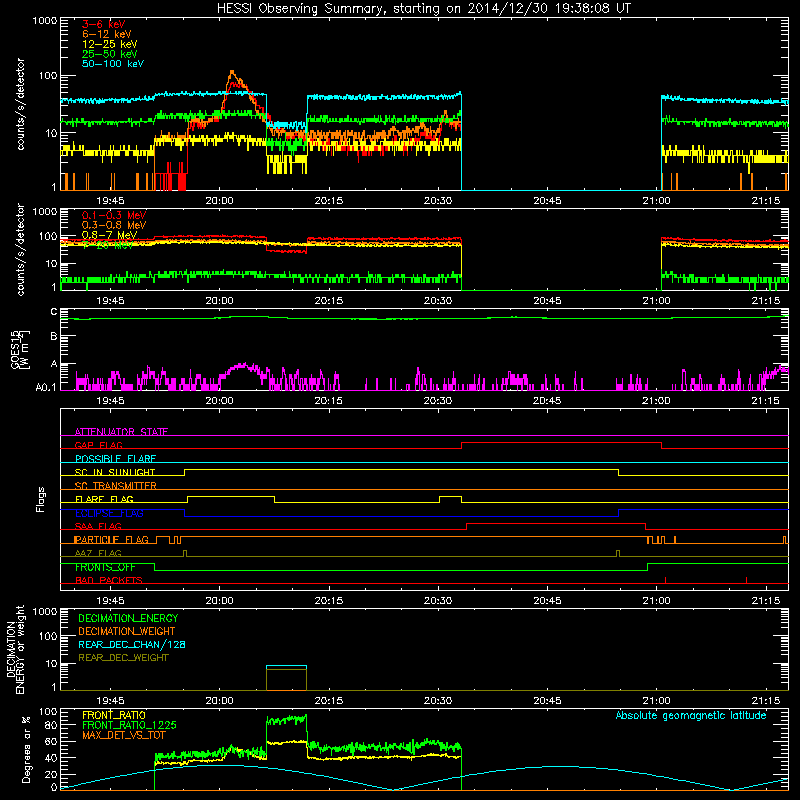The width and height of the screenshot is (800, 800).
Task: Select the ECLIPSE_FLAG label
Action: tap(109, 513)
